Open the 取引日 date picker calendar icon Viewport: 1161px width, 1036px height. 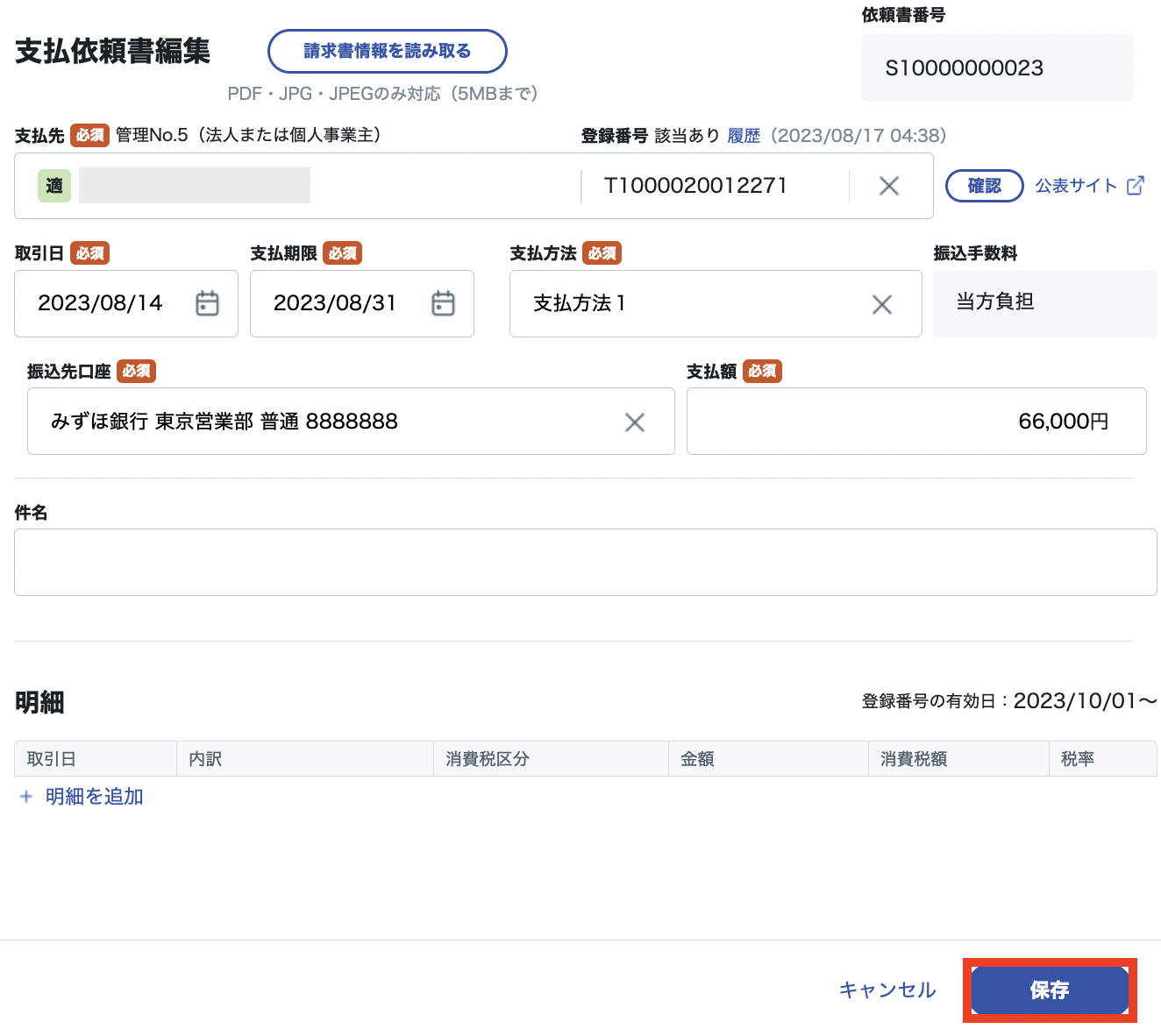(207, 303)
